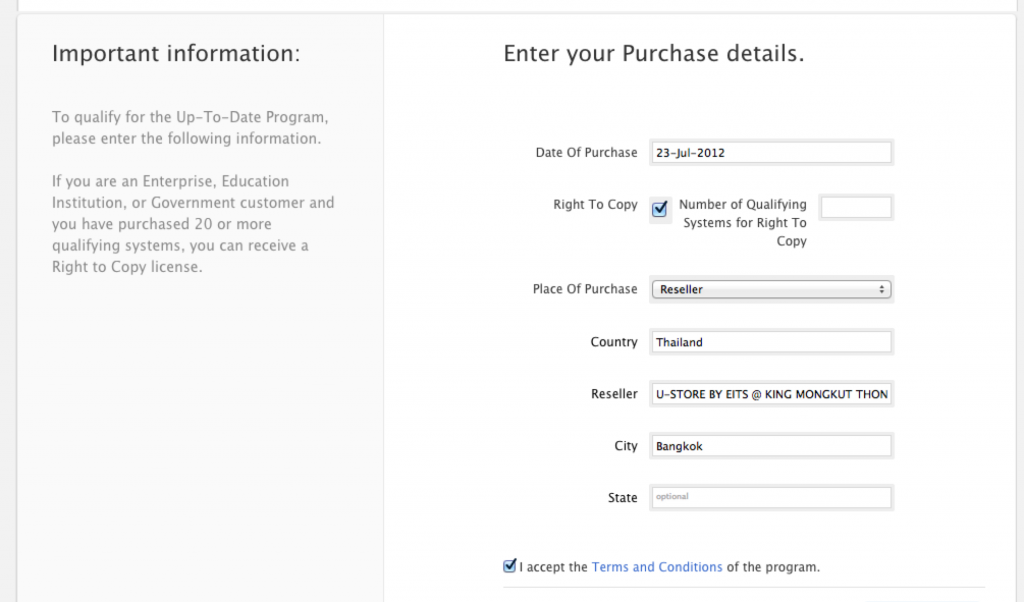This screenshot has height=602, width=1024.
Task: Uncheck the Right To Copy checkbox
Action: point(659,209)
